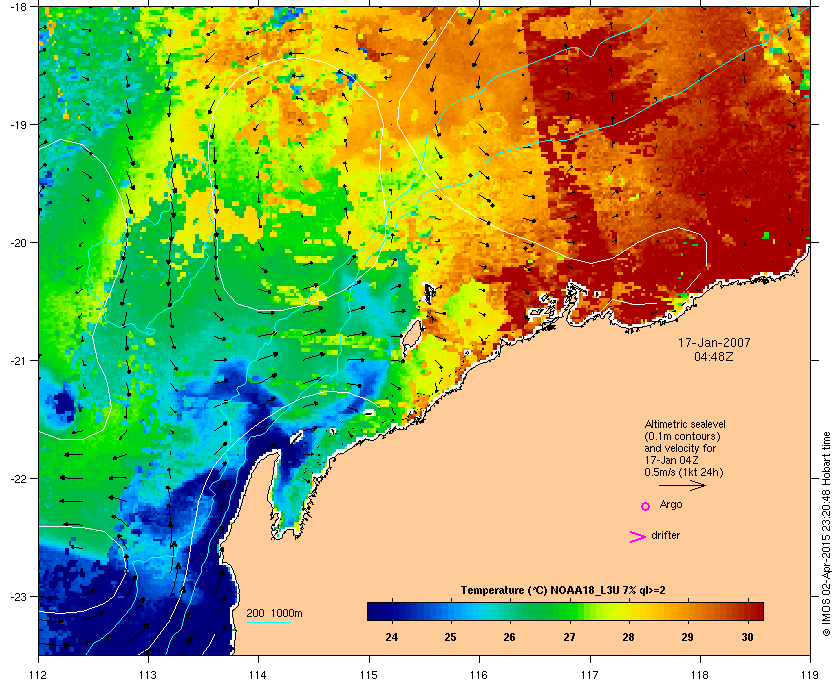The image size is (840, 680).
Task: Click the colorbar value 27
Action: [x=569, y=637]
